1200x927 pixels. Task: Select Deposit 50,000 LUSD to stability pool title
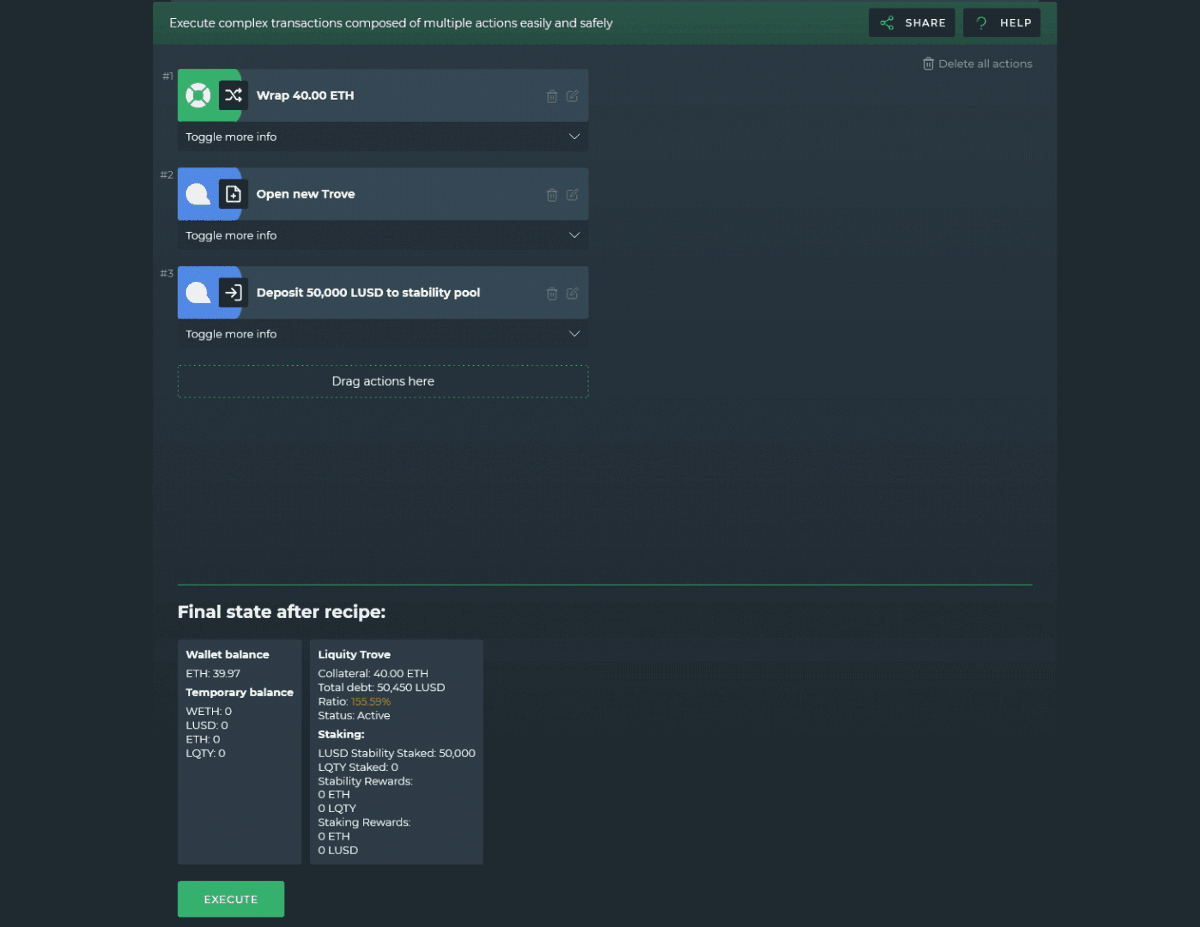[368, 294]
